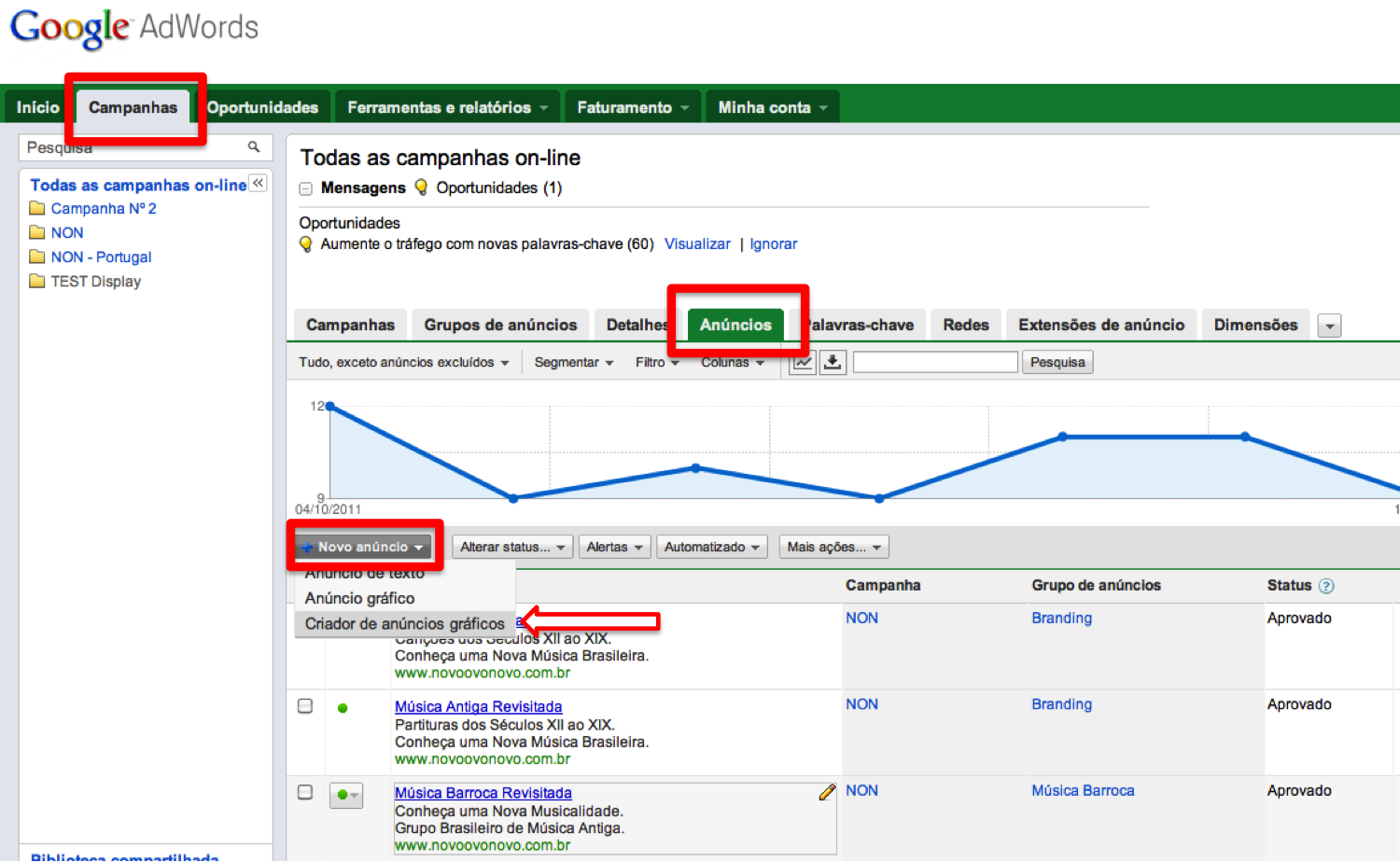Click the Grupo de anúncios column header
This screenshot has width=1400, height=862.
1096,585
